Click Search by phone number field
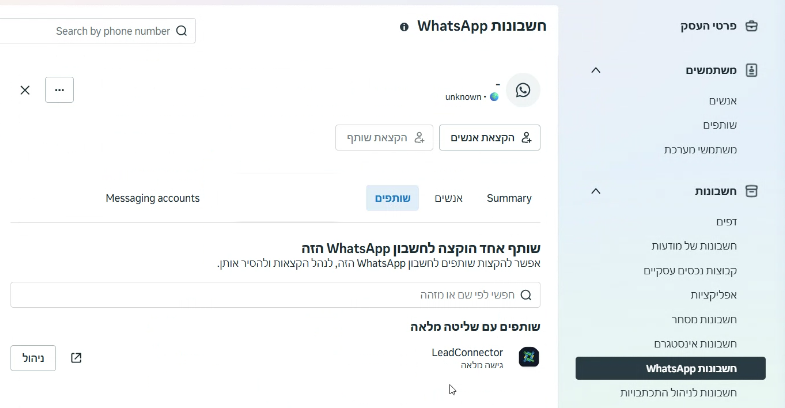 point(98,31)
